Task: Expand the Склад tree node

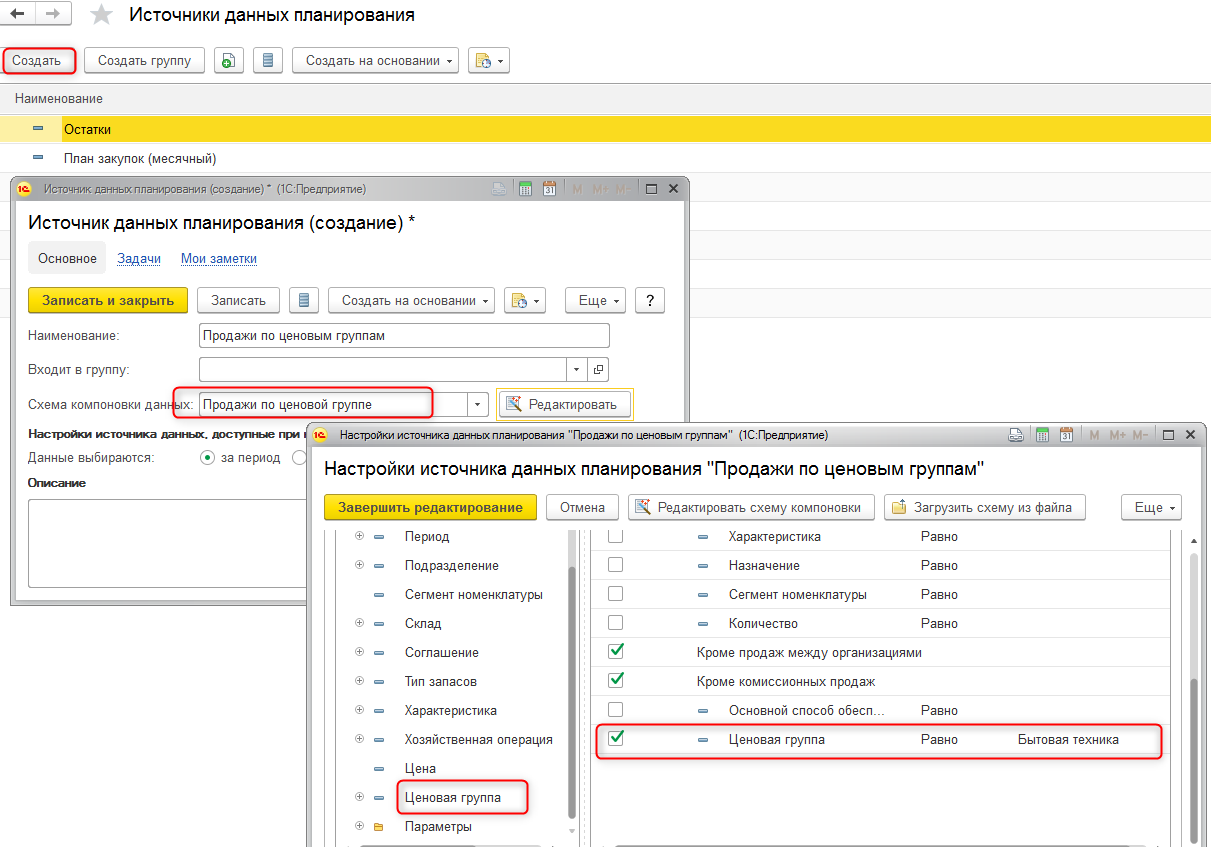Action: 359,623
